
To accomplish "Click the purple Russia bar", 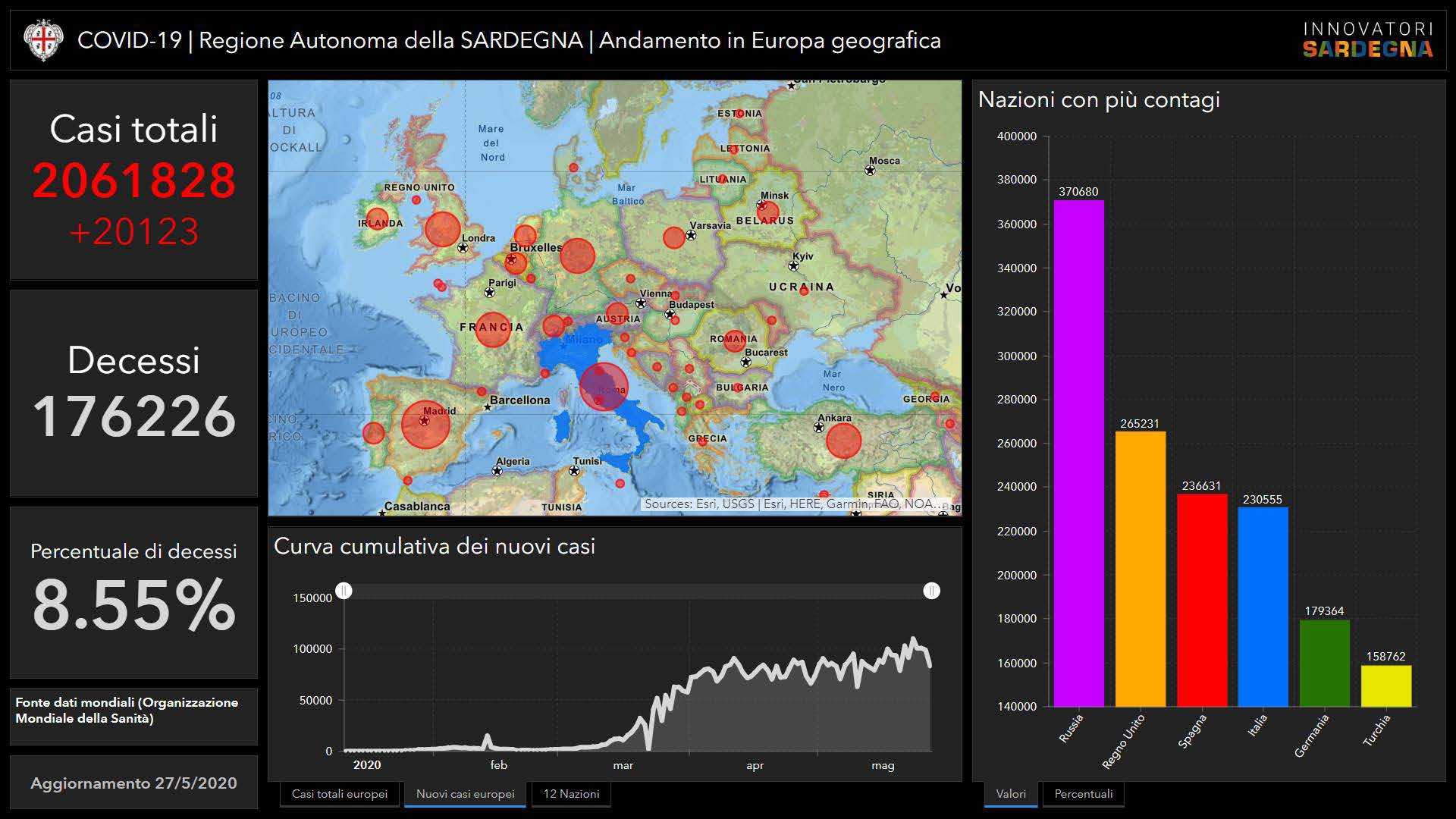I will pyautogui.click(x=1078, y=455).
